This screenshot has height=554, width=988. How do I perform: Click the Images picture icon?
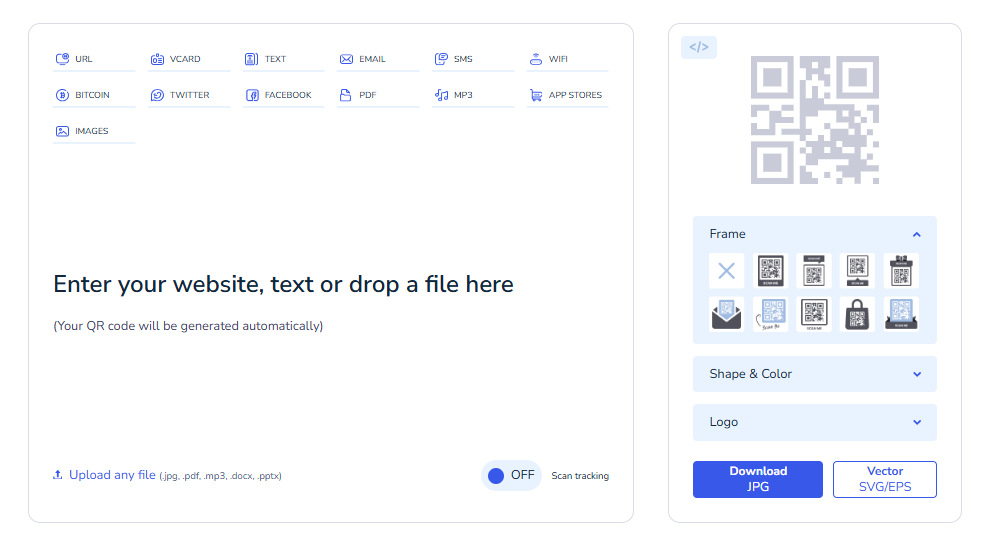point(62,131)
